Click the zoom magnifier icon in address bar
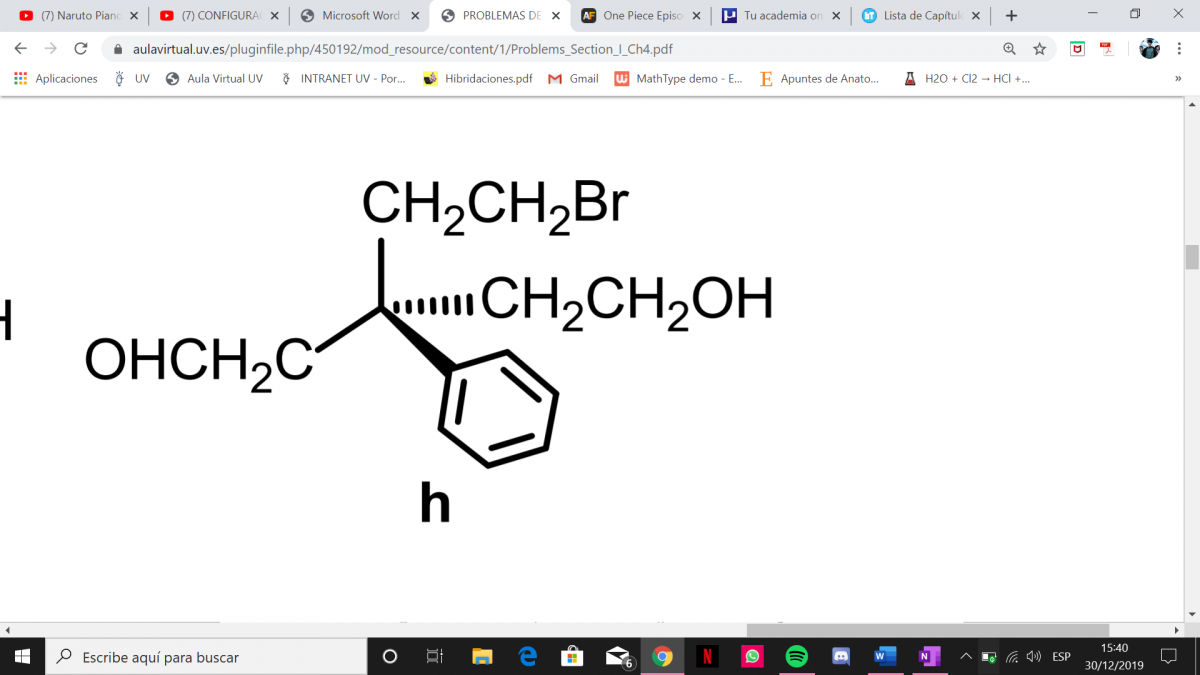Image resolution: width=1200 pixels, height=675 pixels. click(1010, 49)
